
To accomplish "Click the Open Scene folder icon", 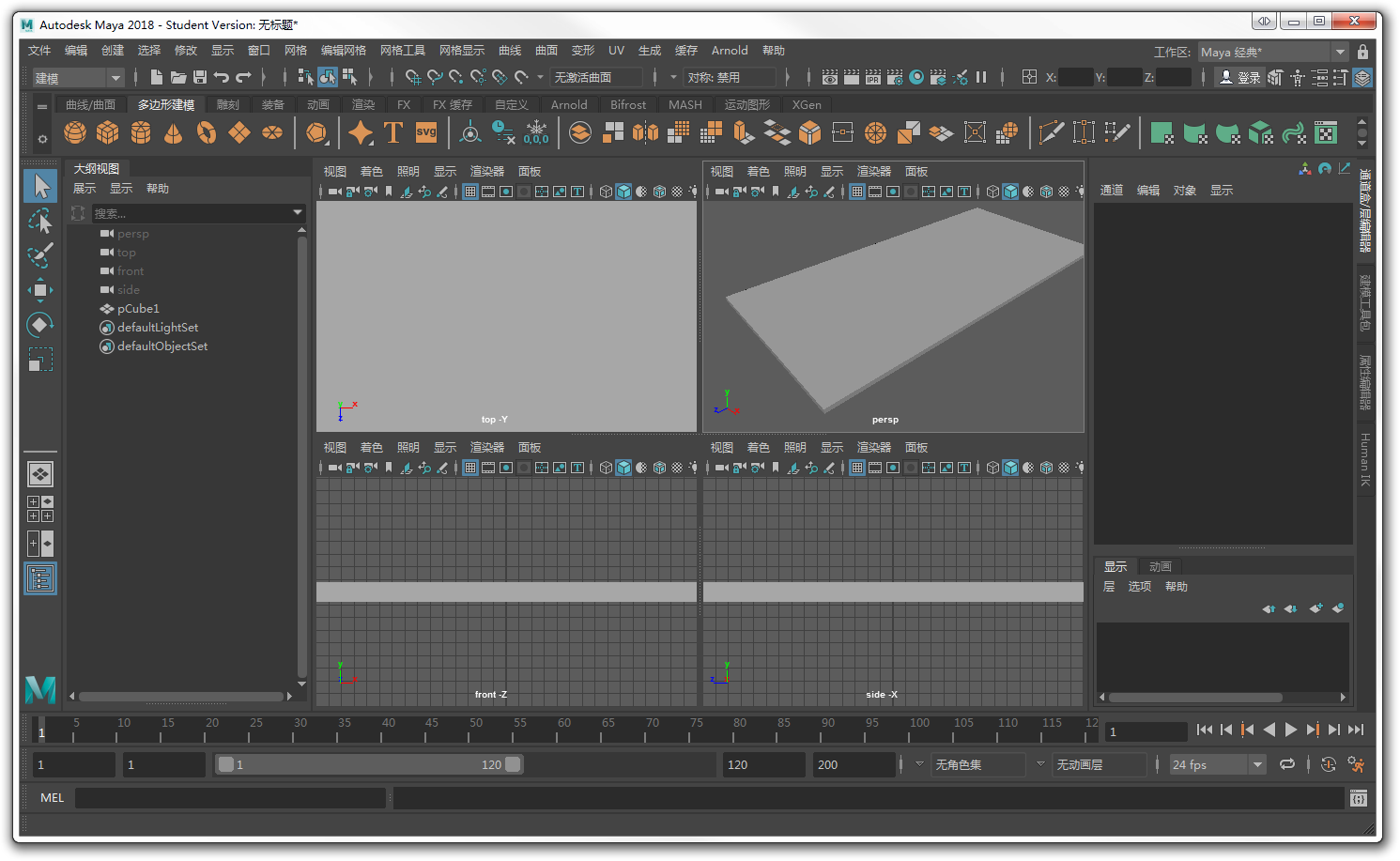I will coord(178,77).
